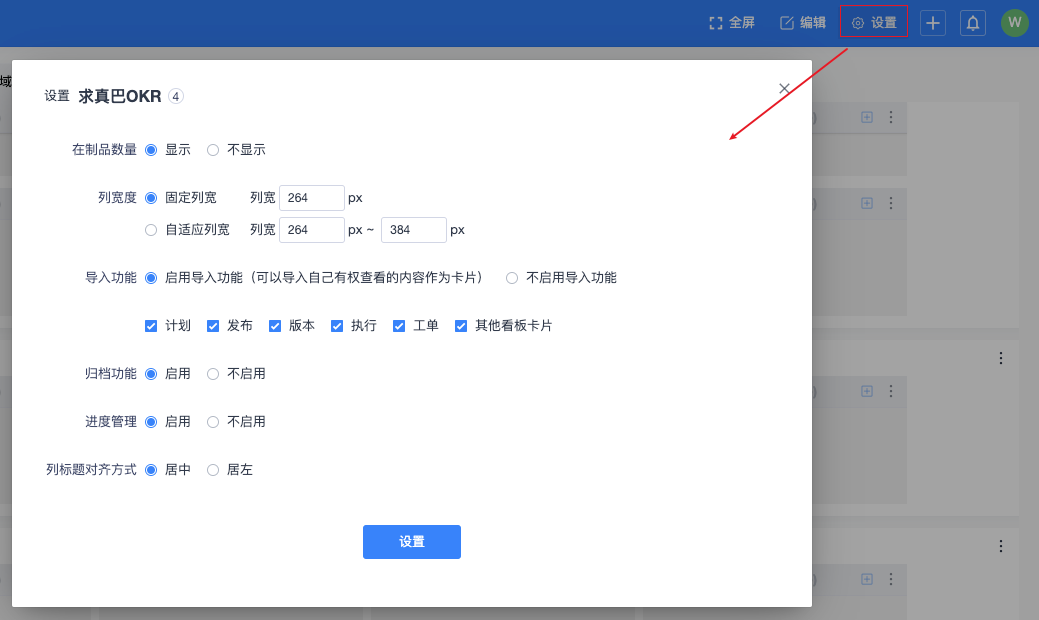The width and height of the screenshot is (1039, 620).
Task: Select 不显示 for 在制品数量
Action: (x=213, y=150)
